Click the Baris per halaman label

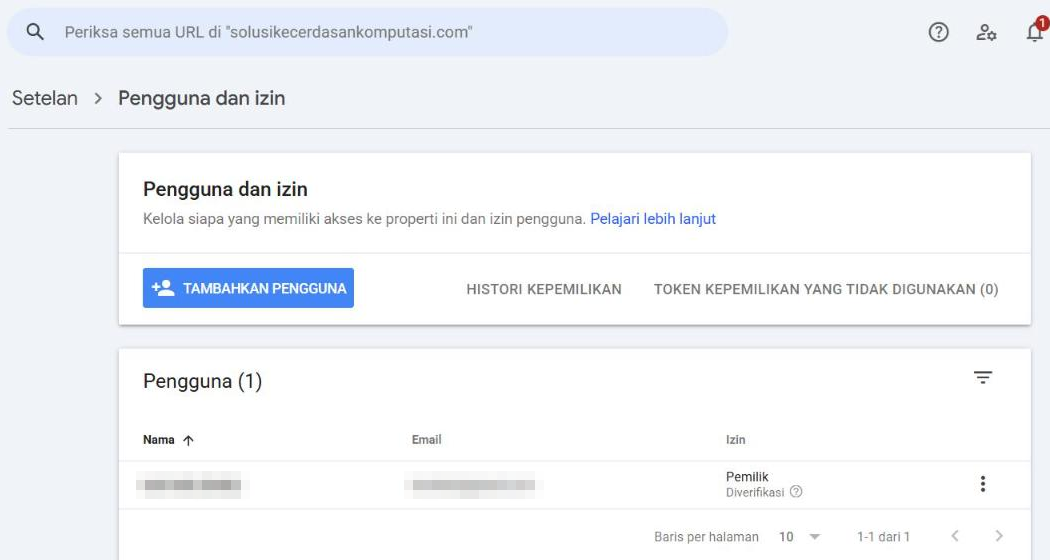tap(706, 537)
